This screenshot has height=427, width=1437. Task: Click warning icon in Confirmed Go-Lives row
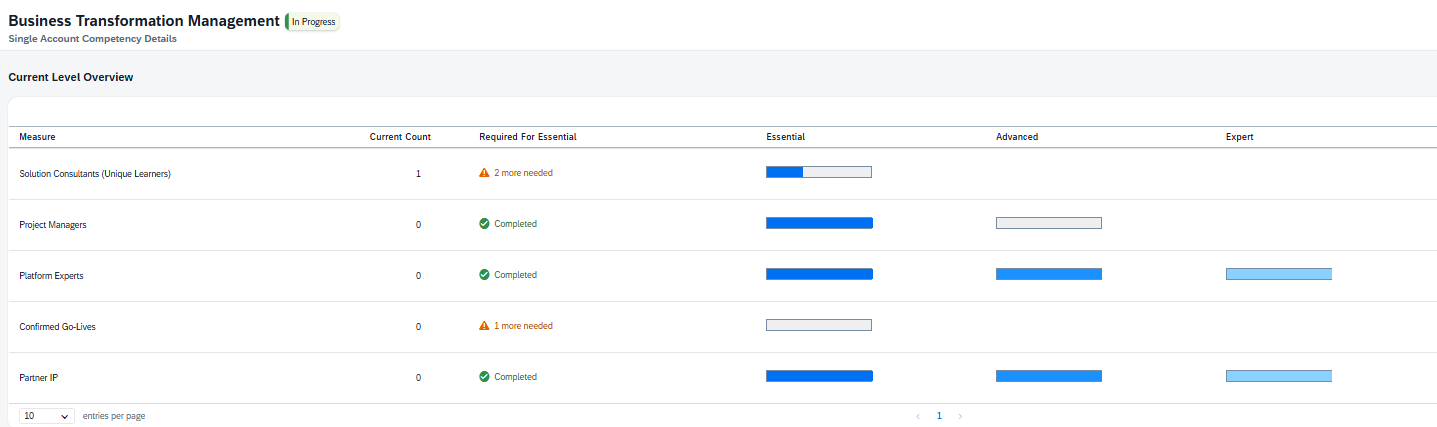484,326
